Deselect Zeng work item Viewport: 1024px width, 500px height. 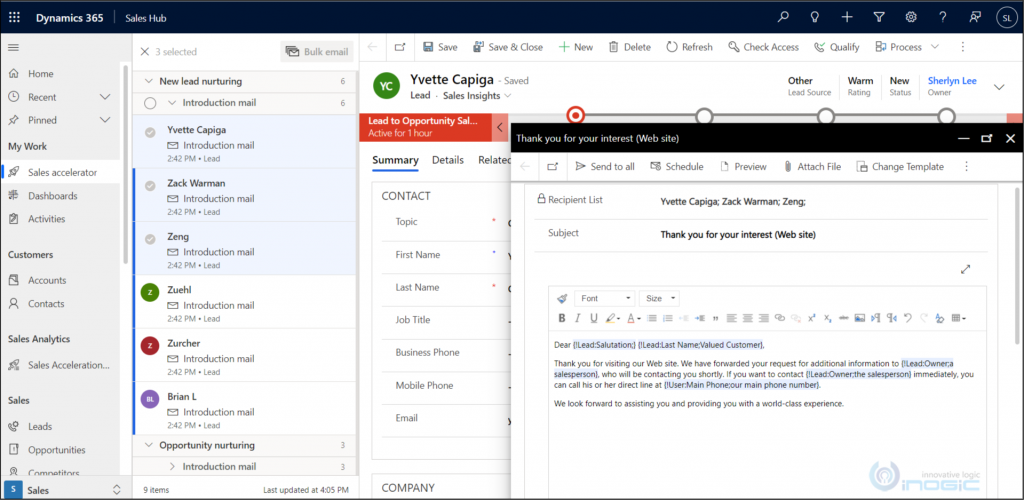tap(150, 240)
